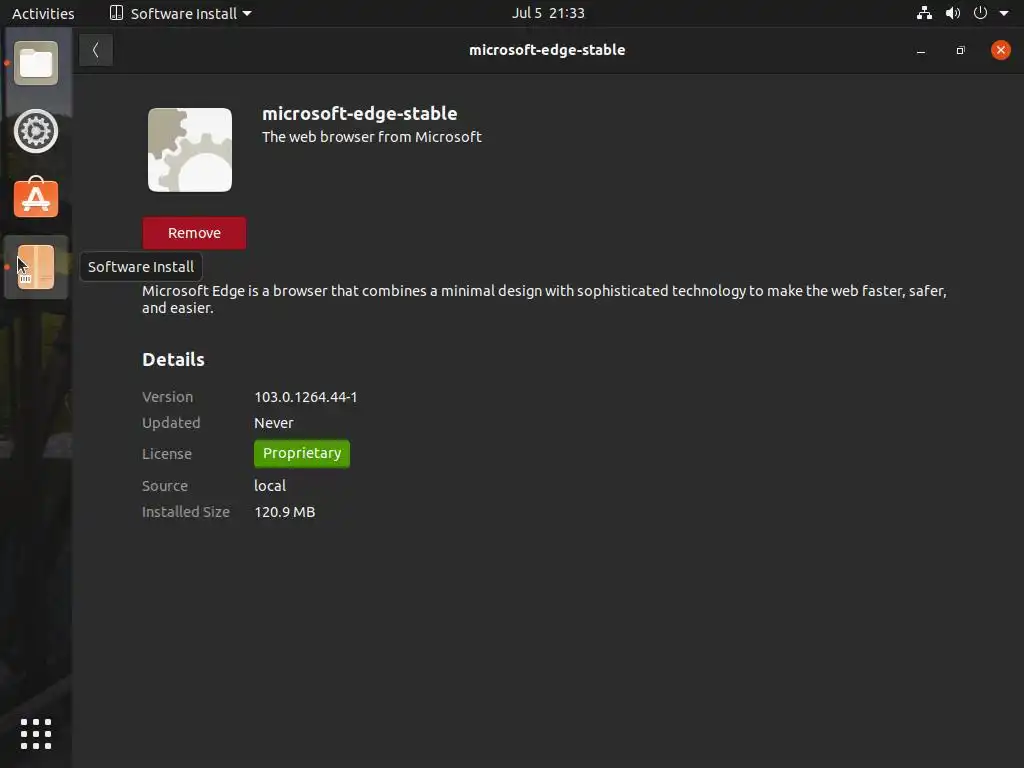
Task: Click the 'Source' label
Action: (165, 486)
